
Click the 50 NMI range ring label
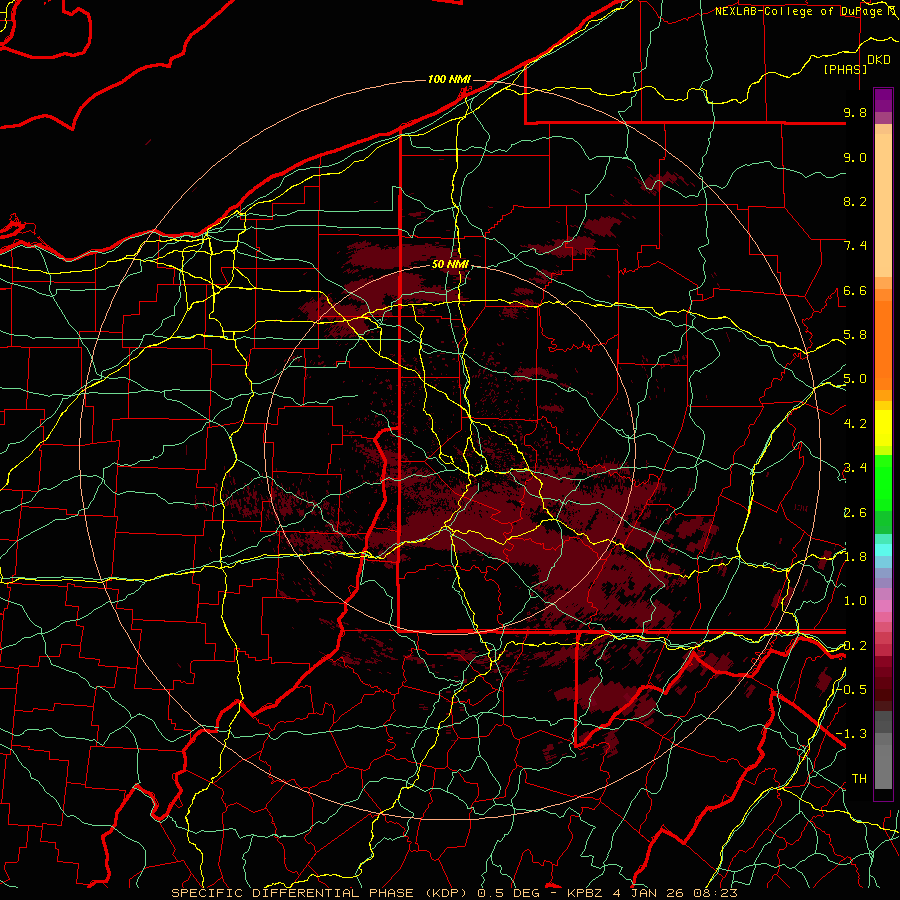tap(450, 265)
